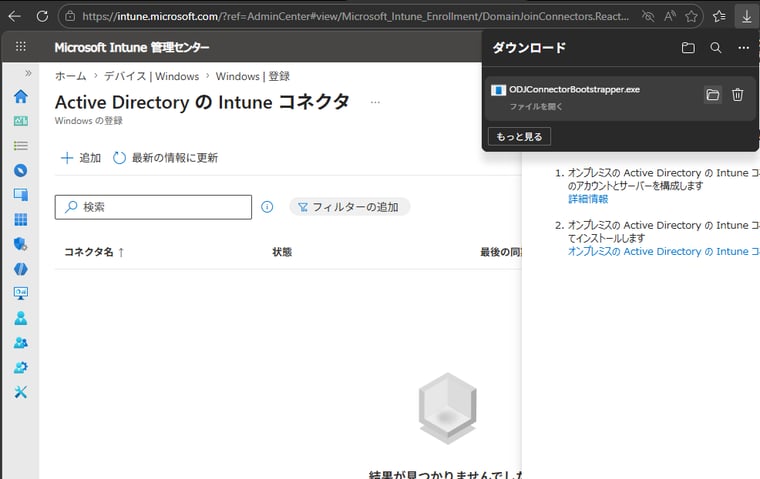Click the site lock icon in address bar

click(x=70, y=16)
